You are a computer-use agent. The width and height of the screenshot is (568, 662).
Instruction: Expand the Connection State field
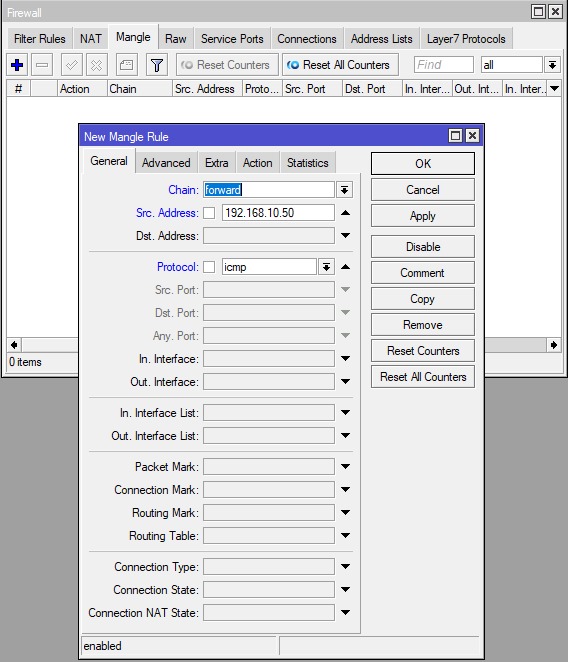tap(345, 589)
